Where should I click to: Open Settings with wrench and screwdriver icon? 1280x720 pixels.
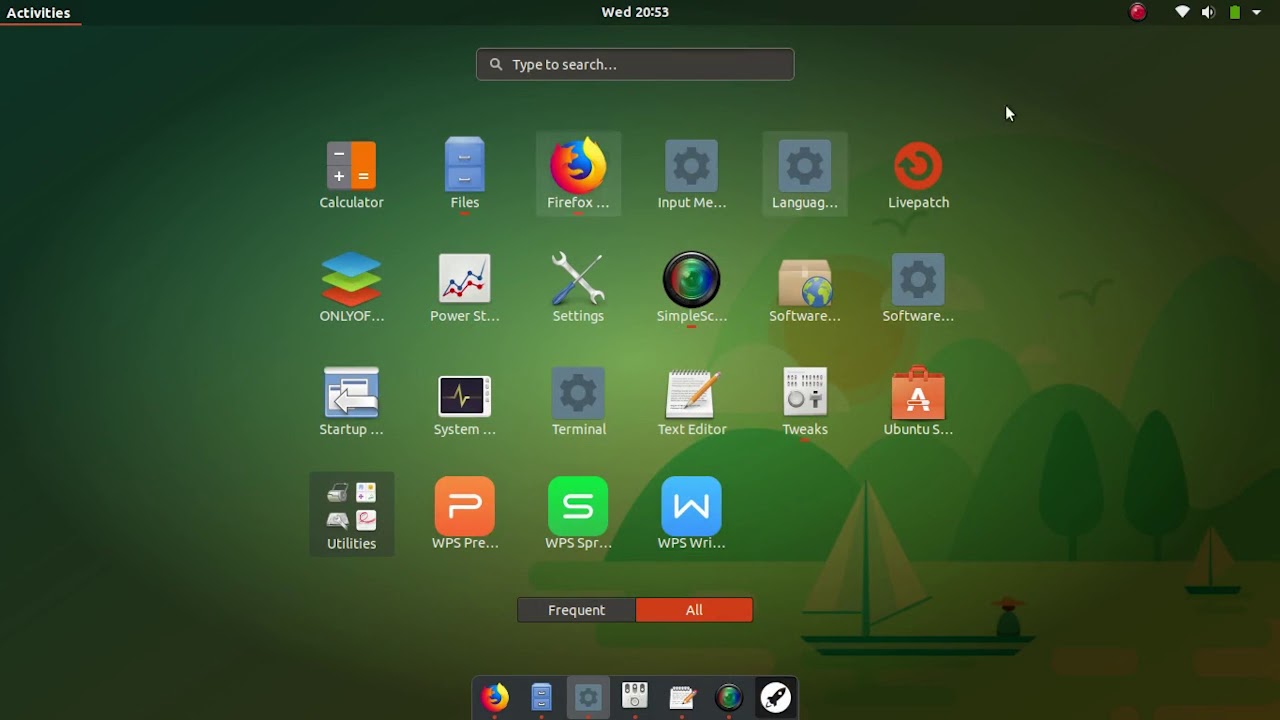point(578,288)
